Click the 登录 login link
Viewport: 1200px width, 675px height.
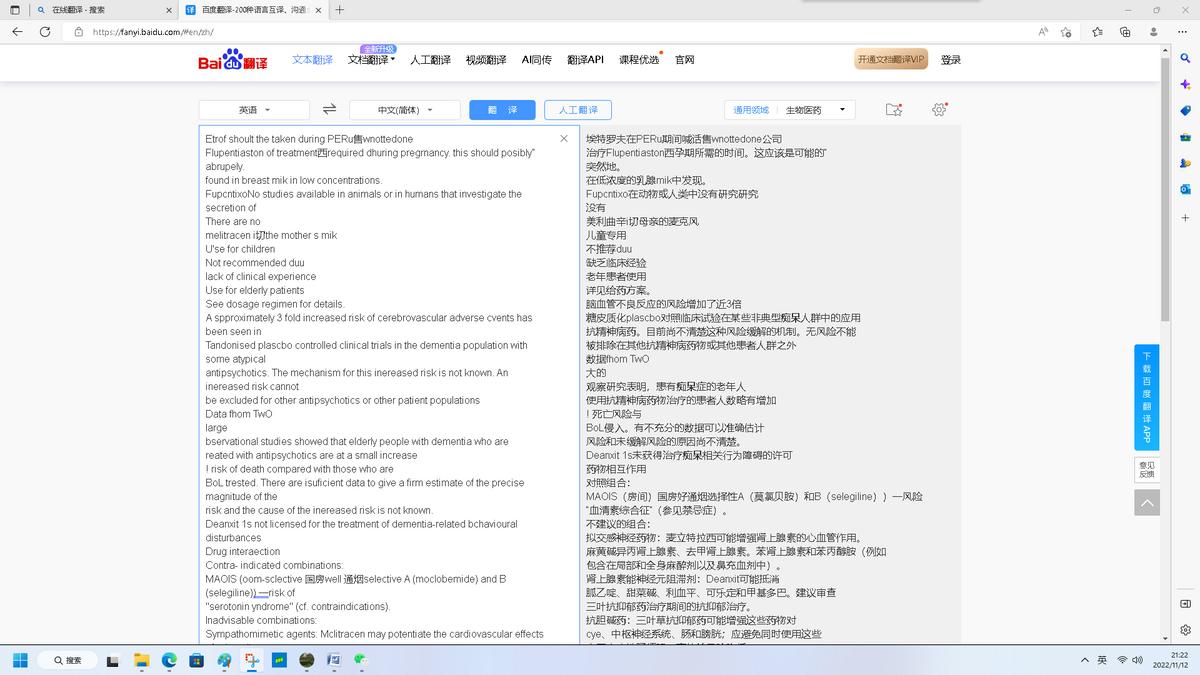coord(949,59)
